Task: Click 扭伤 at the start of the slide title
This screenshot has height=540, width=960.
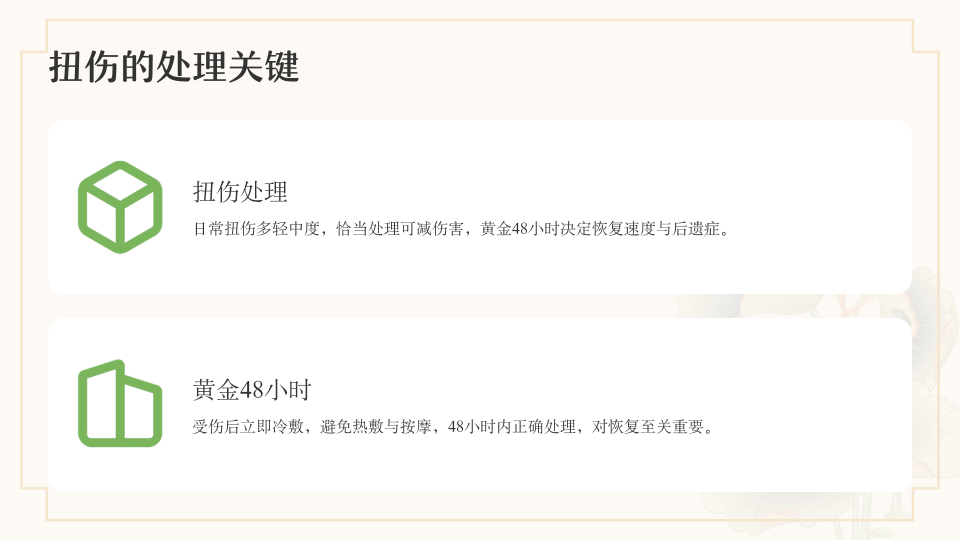Action: pos(74,68)
